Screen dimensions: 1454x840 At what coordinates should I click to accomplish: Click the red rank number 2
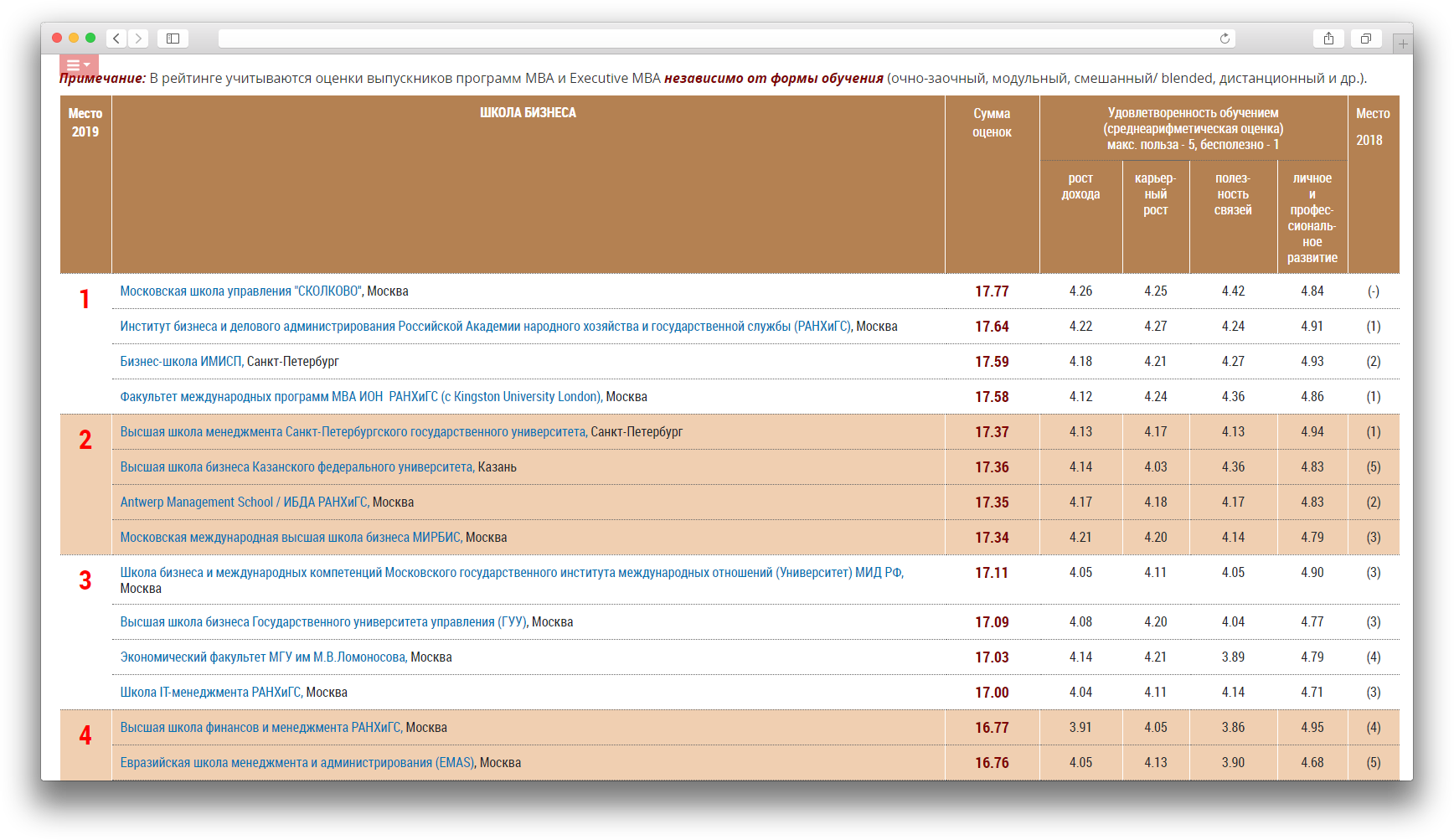(85, 441)
